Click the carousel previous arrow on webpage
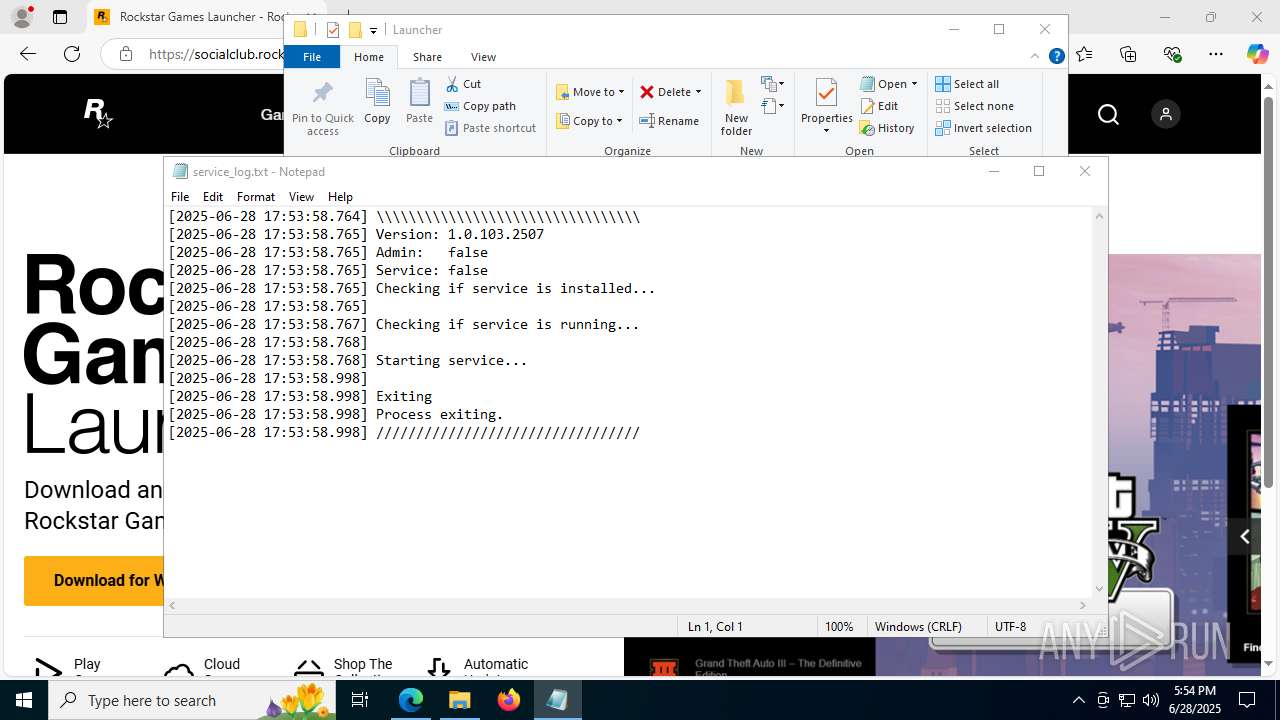Image resolution: width=1280 pixels, height=720 pixels. point(1245,537)
